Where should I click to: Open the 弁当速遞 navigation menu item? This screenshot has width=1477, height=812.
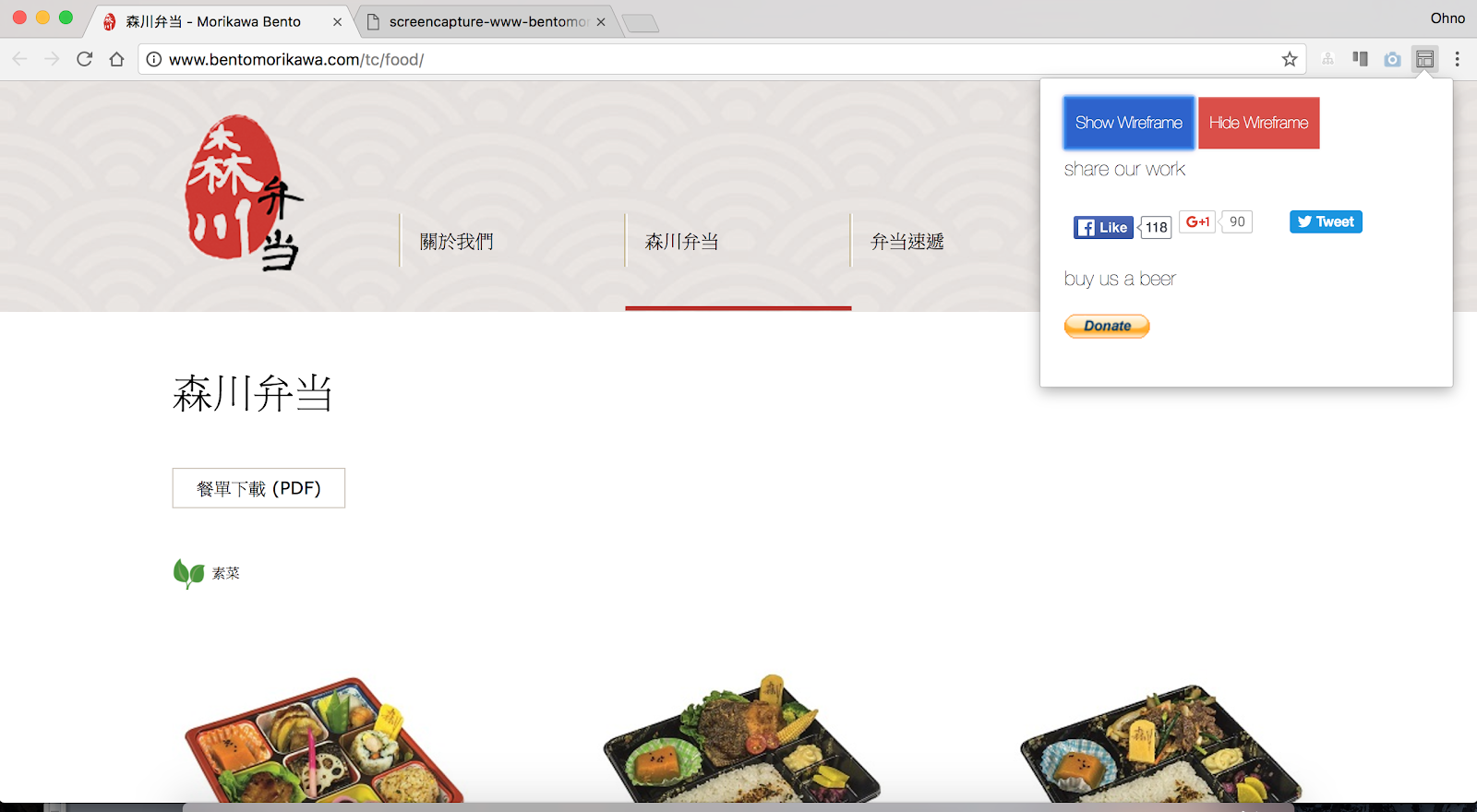coord(907,242)
